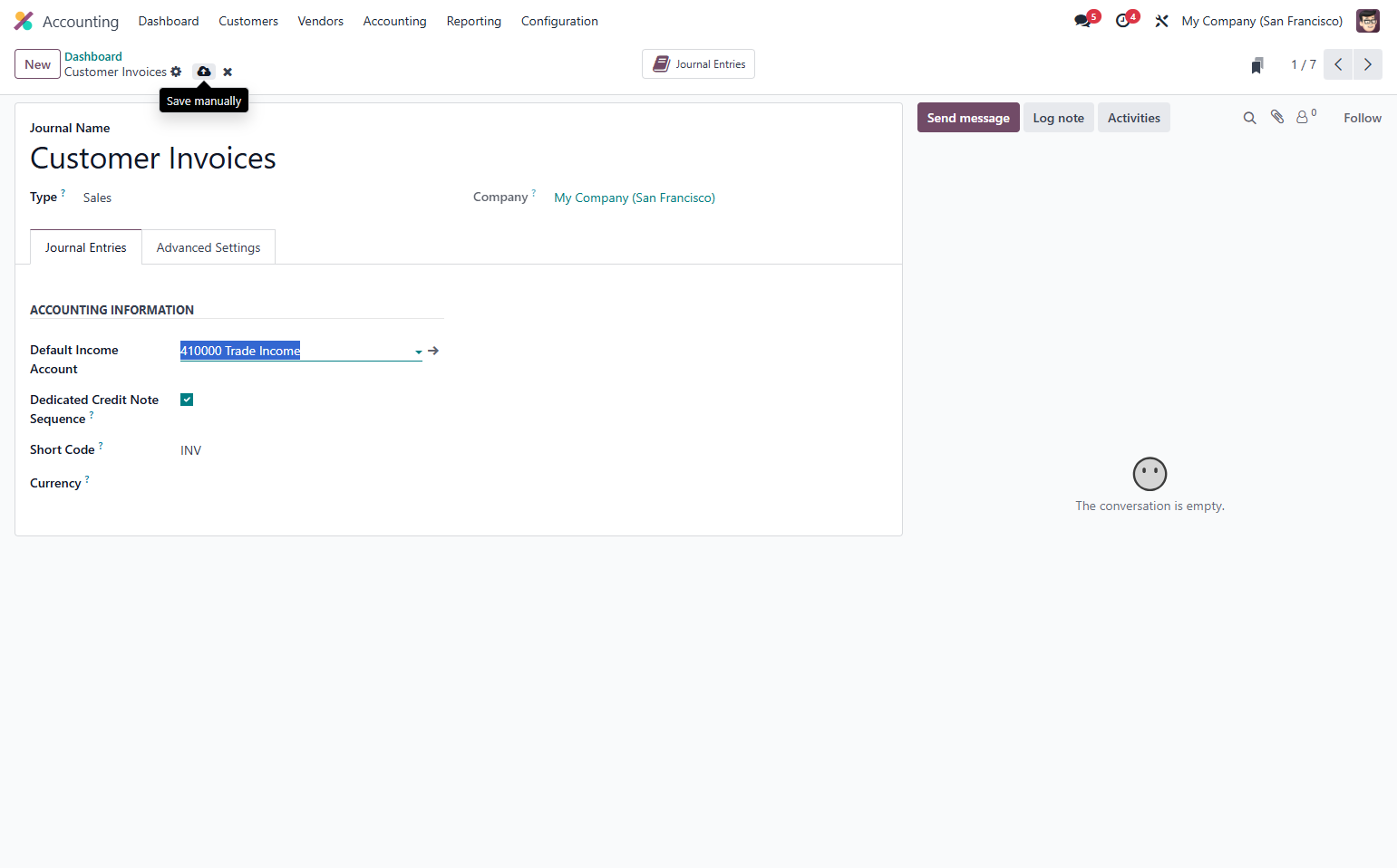Click the Send message button
The width and height of the screenshot is (1397, 868).
pyautogui.click(x=968, y=118)
